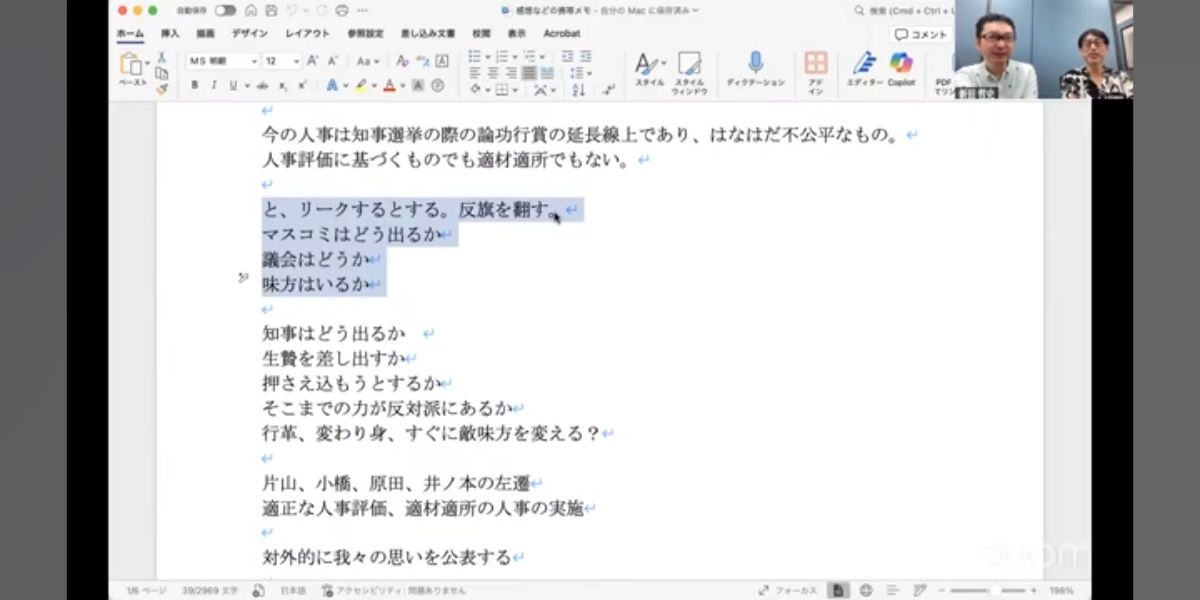
Task: Click the Focus mode button in status bar
Action: click(x=788, y=590)
